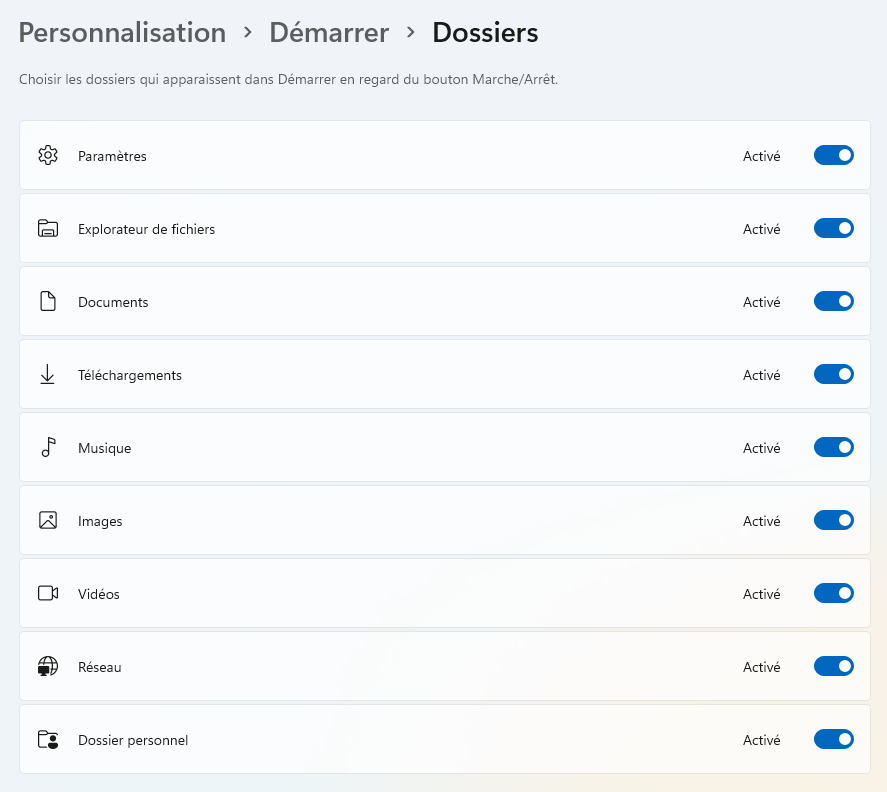Switch off the Téléchargements toggle
Image resolution: width=887 pixels, height=792 pixels.
pos(833,374)
